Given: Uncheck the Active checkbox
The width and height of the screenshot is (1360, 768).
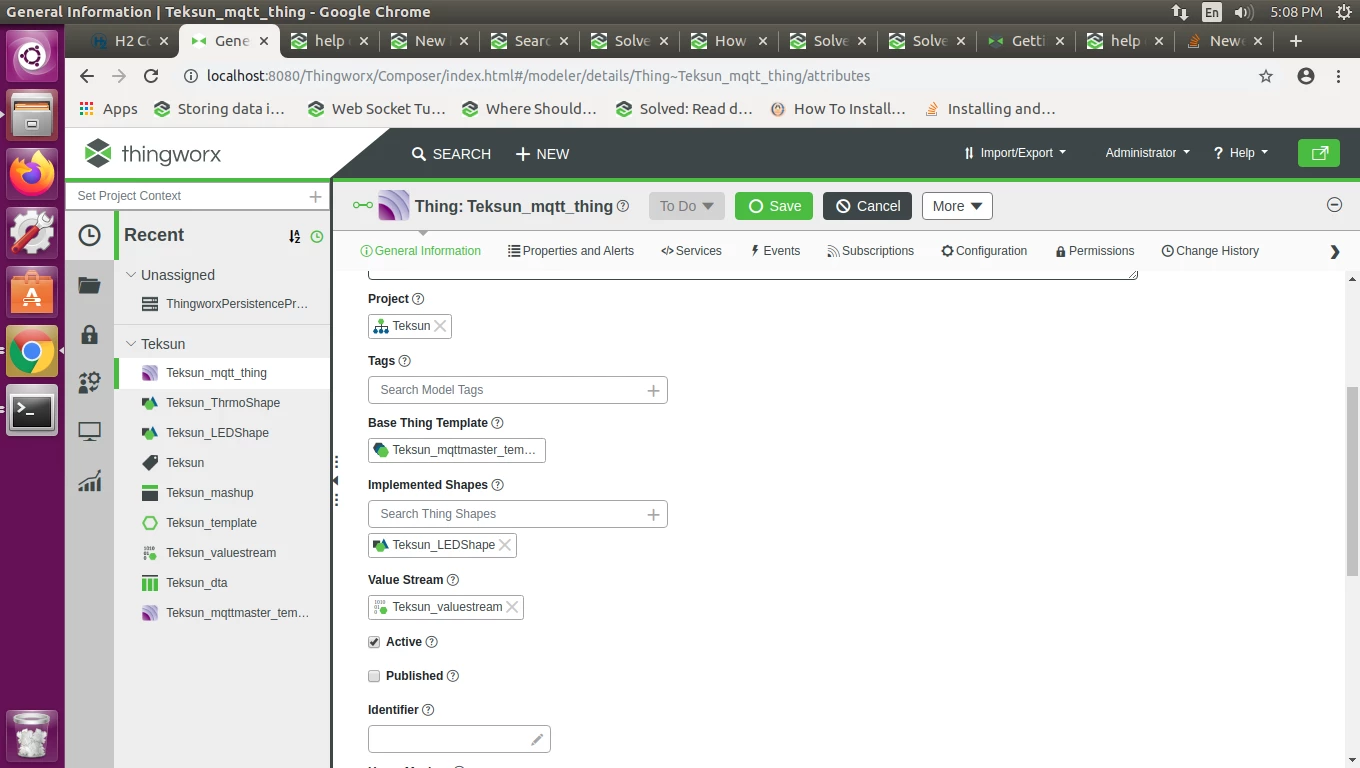Looking at the screenshot, I should (x=374, y=642).
